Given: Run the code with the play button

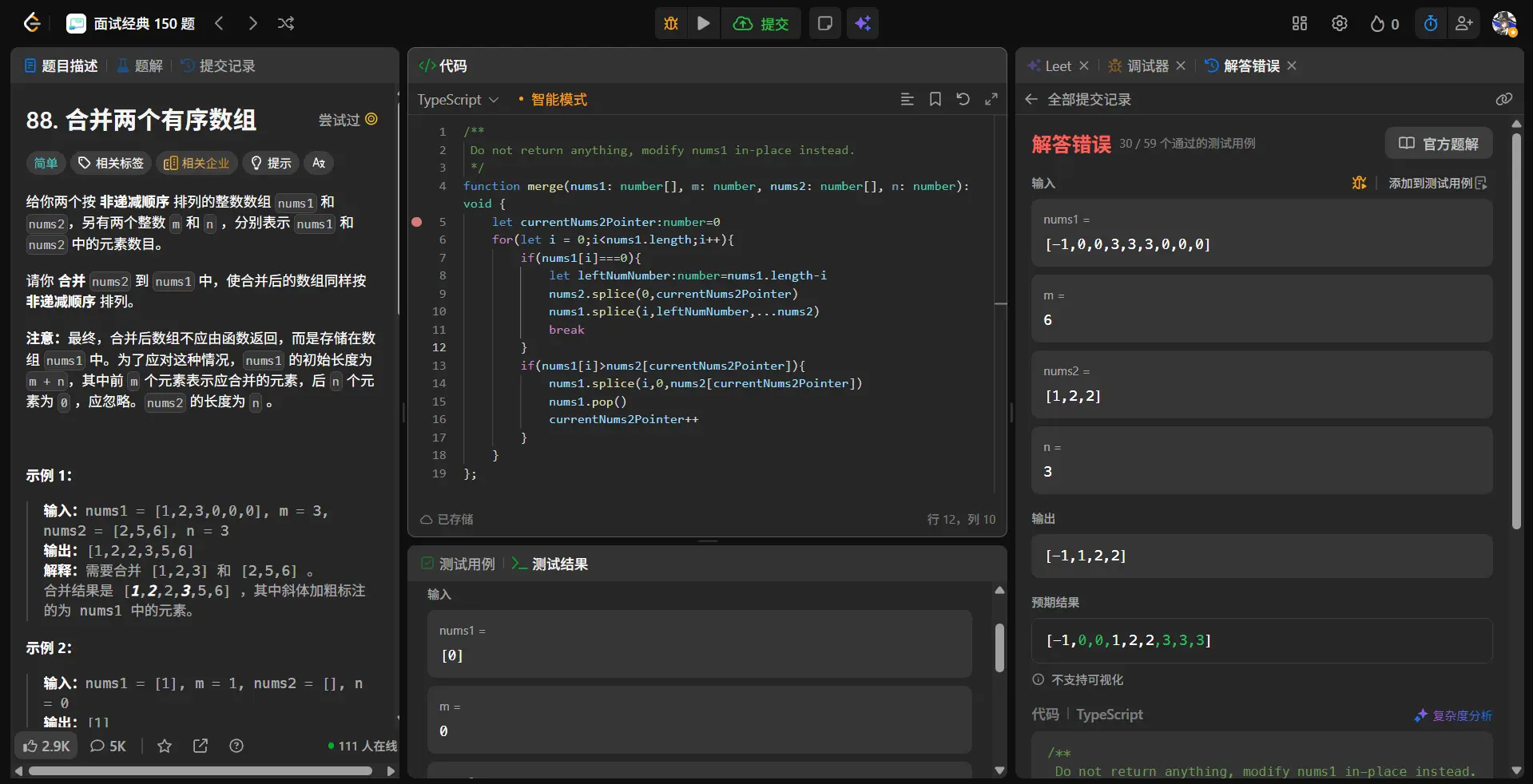Looking at the screenshot, I should click(703, 23).
